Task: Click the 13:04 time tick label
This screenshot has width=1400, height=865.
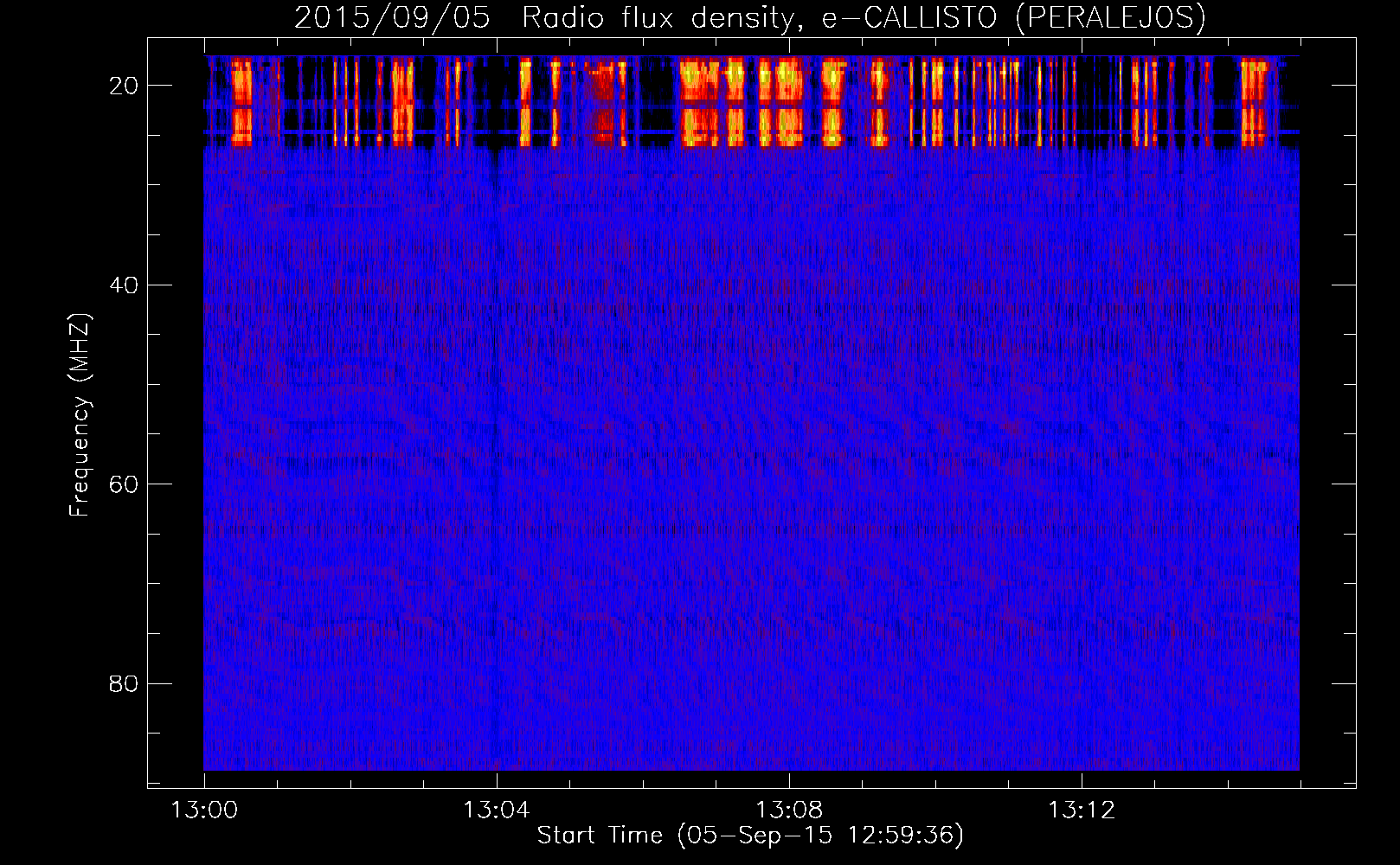Action: click(x=497, y=811)
